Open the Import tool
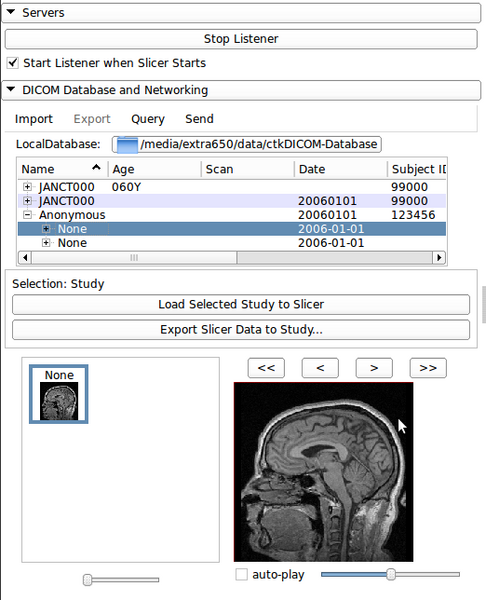The width and height of the screenshot is (486, 600). click(x=34, y=119)
